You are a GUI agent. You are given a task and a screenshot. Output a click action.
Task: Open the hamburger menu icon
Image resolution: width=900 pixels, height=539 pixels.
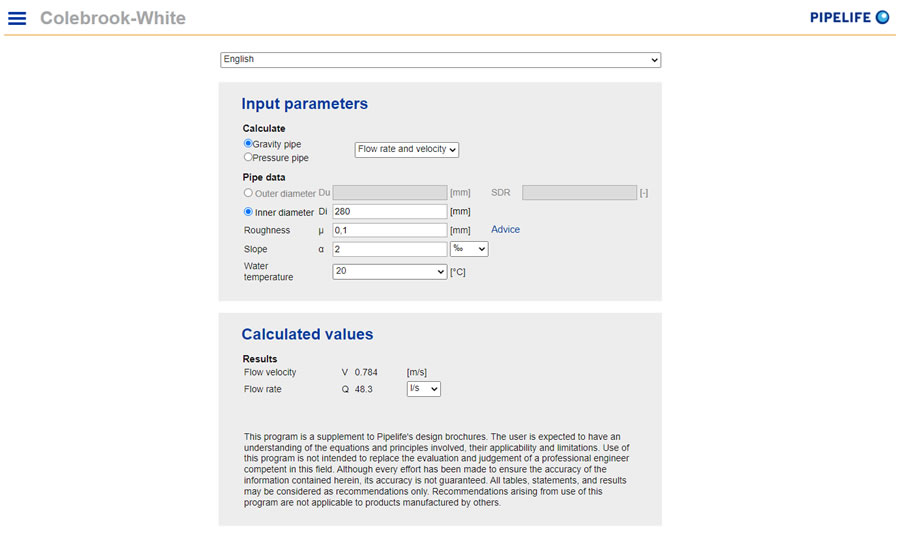click(x=17, y=18)
